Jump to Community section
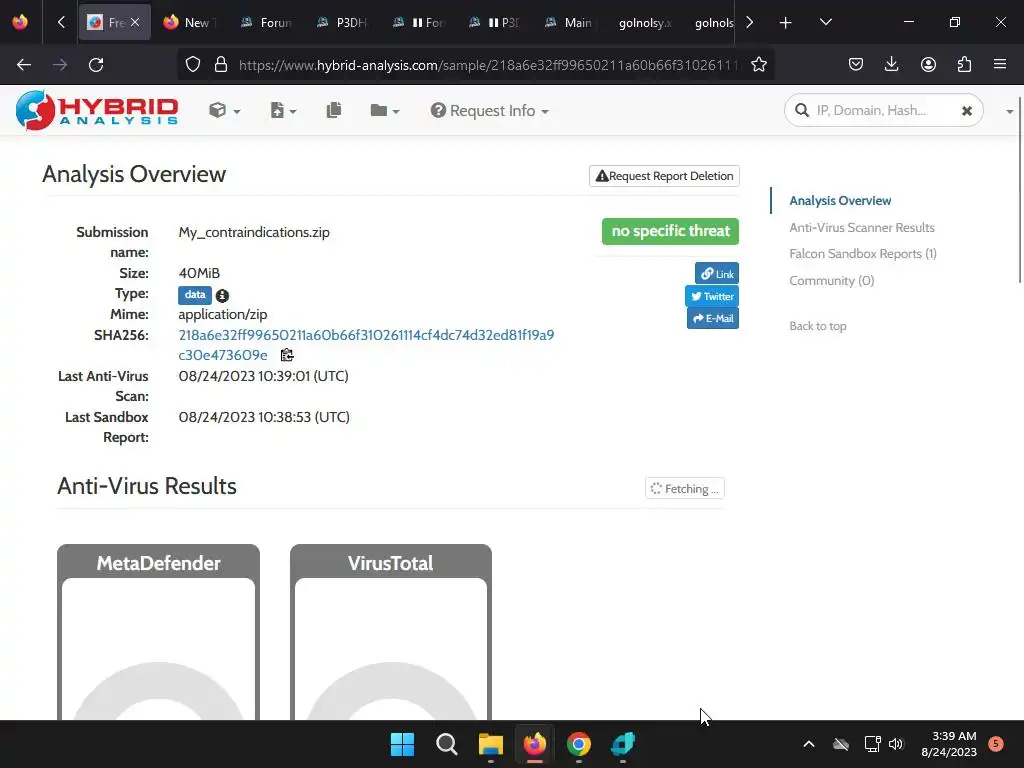 831,280
